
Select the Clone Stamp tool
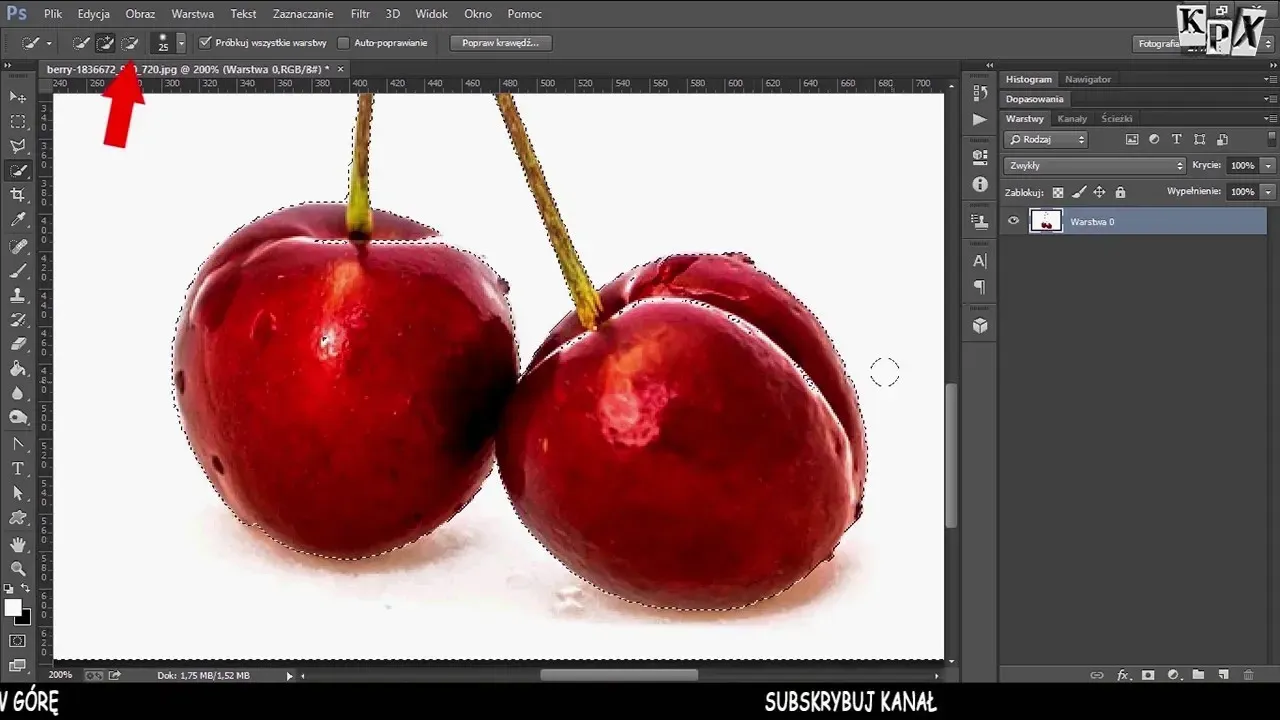(x=18, y=295)
